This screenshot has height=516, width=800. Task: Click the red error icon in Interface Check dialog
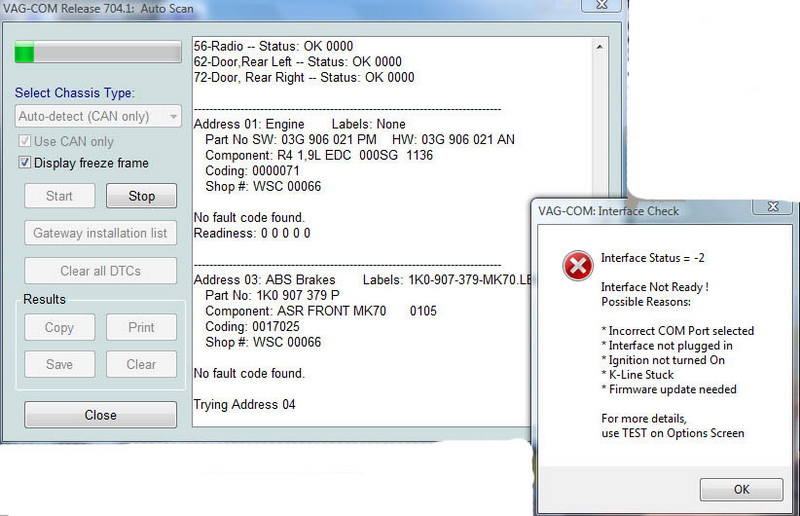[578, 266]
